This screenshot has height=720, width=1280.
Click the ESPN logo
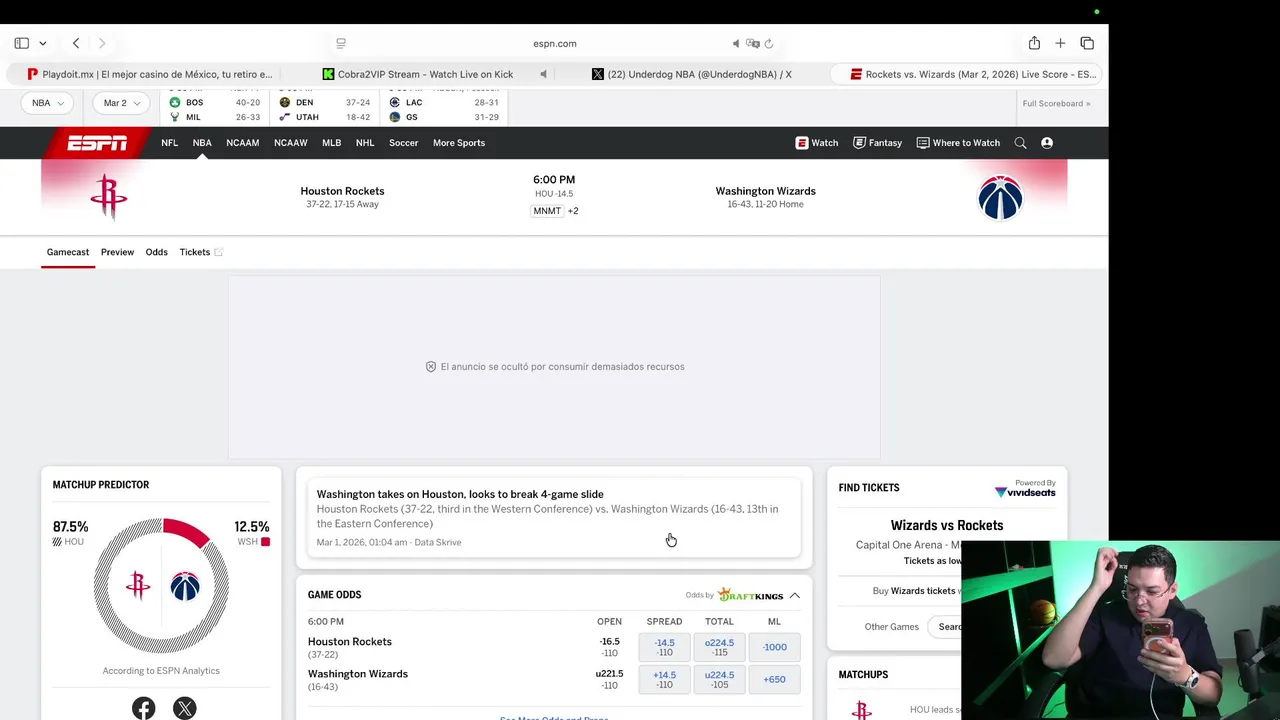(97, 143)
